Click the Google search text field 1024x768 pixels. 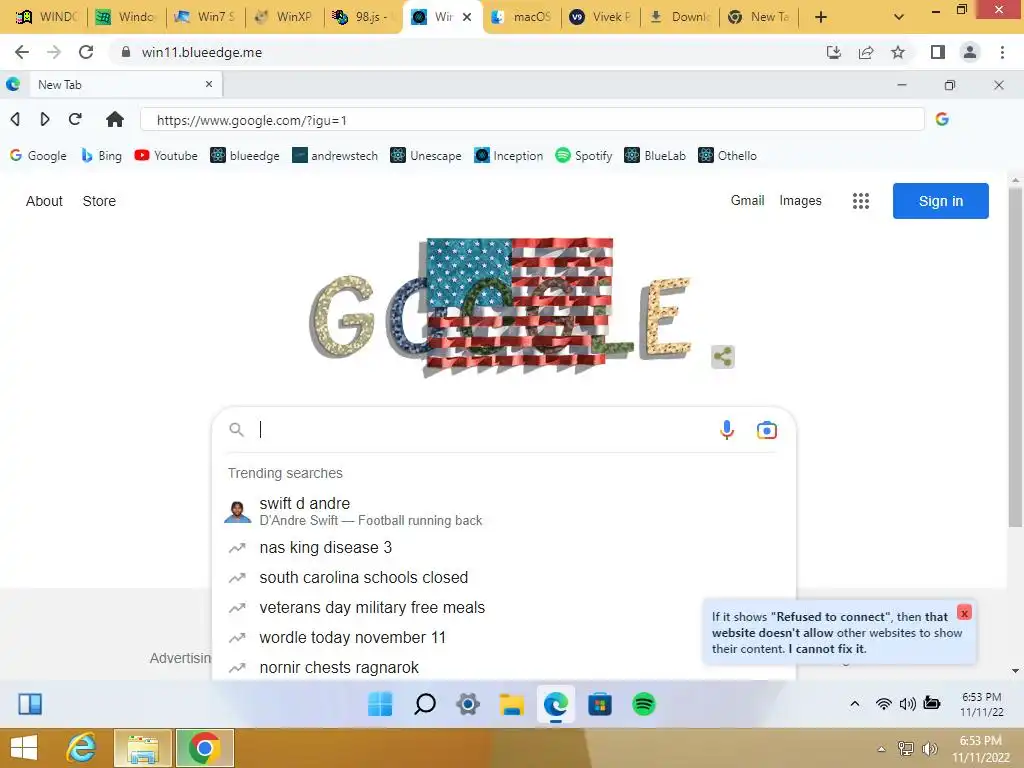coord(483,430)
